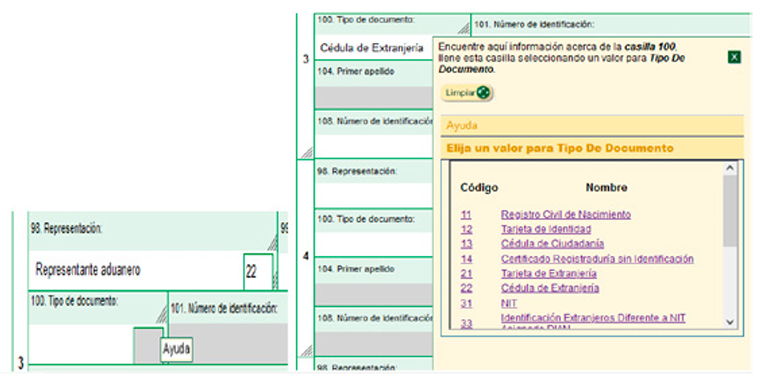Click Cédula de Extranjería field in section 3
Viewport: 761px width, 380px height.
(x=373, y=48)
